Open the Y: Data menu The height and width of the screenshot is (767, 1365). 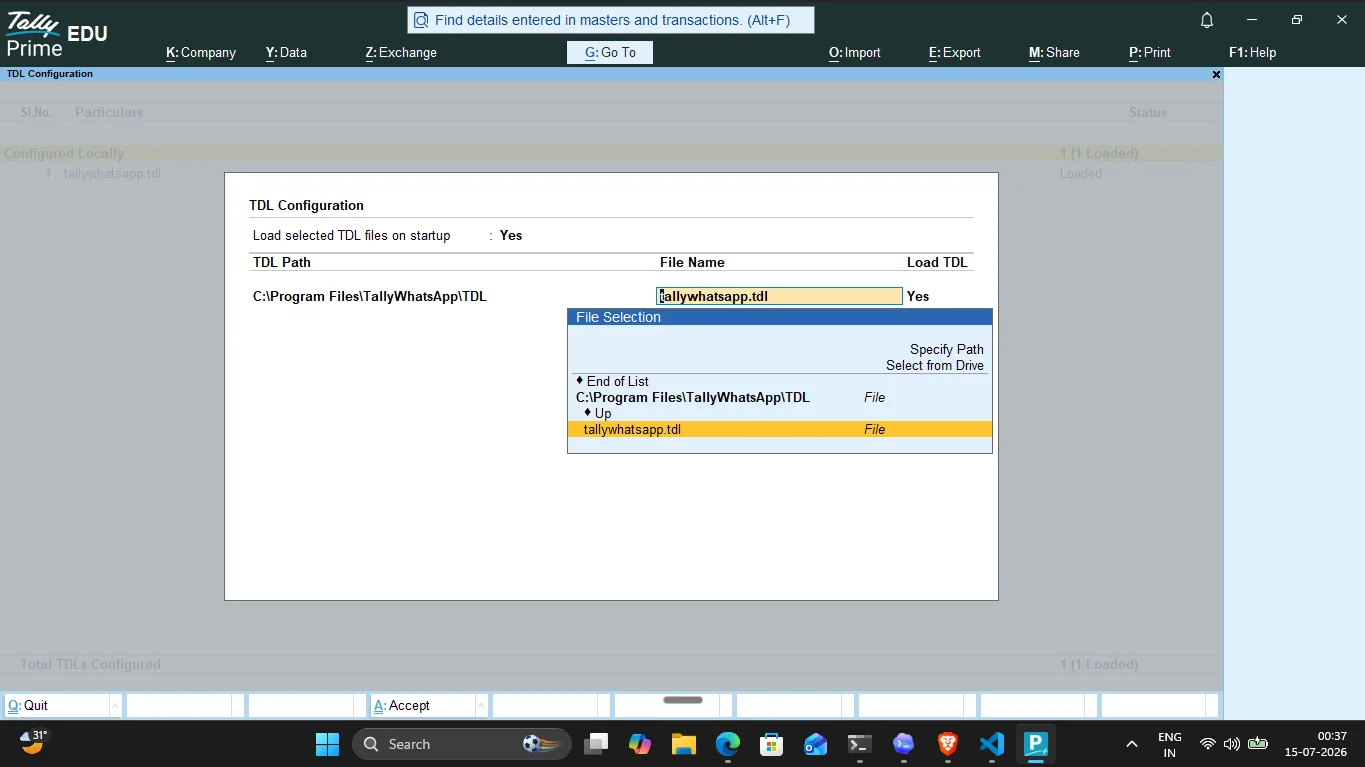click(286, 52)
